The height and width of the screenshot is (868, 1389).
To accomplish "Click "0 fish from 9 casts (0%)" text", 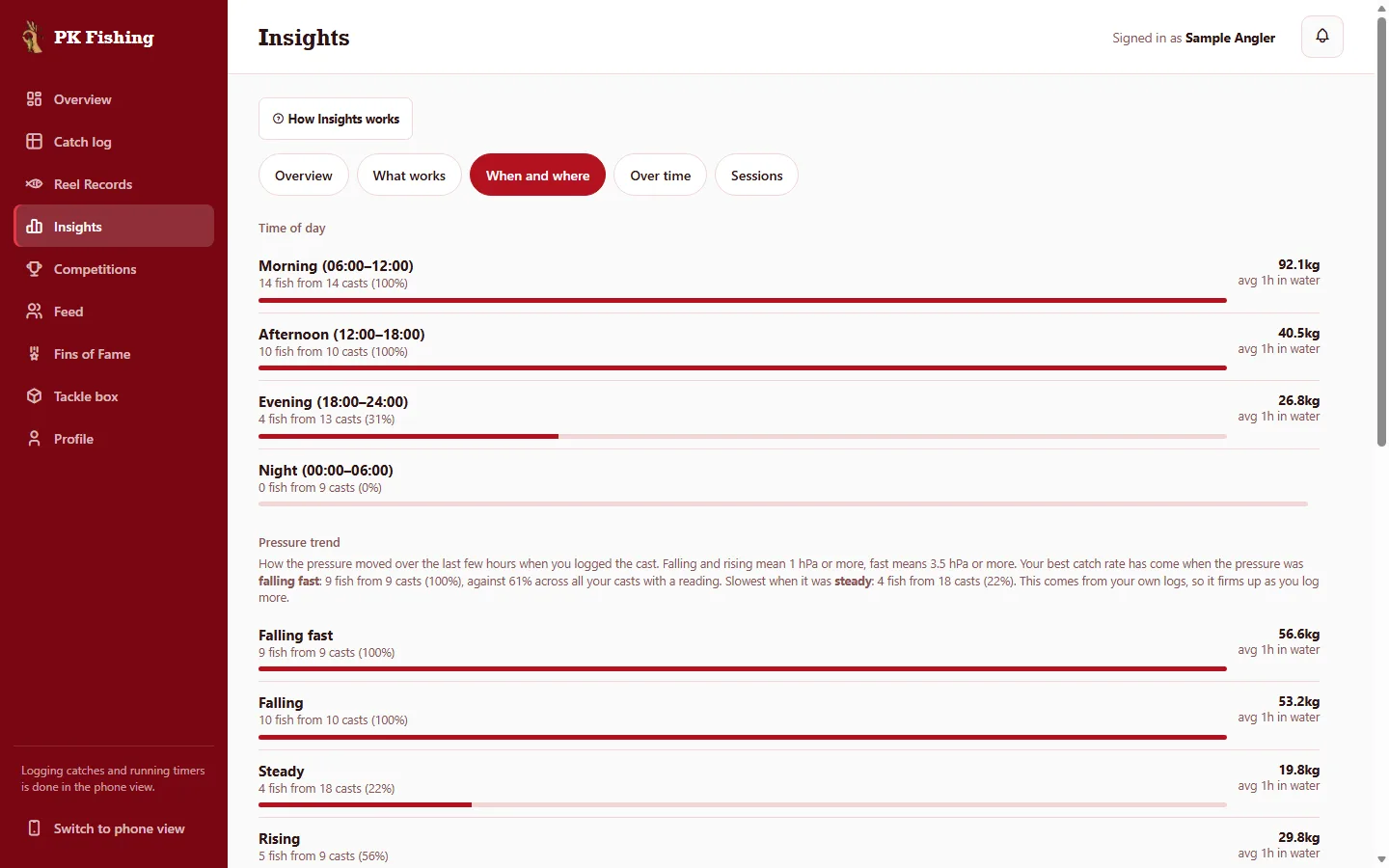I will 320,487.
